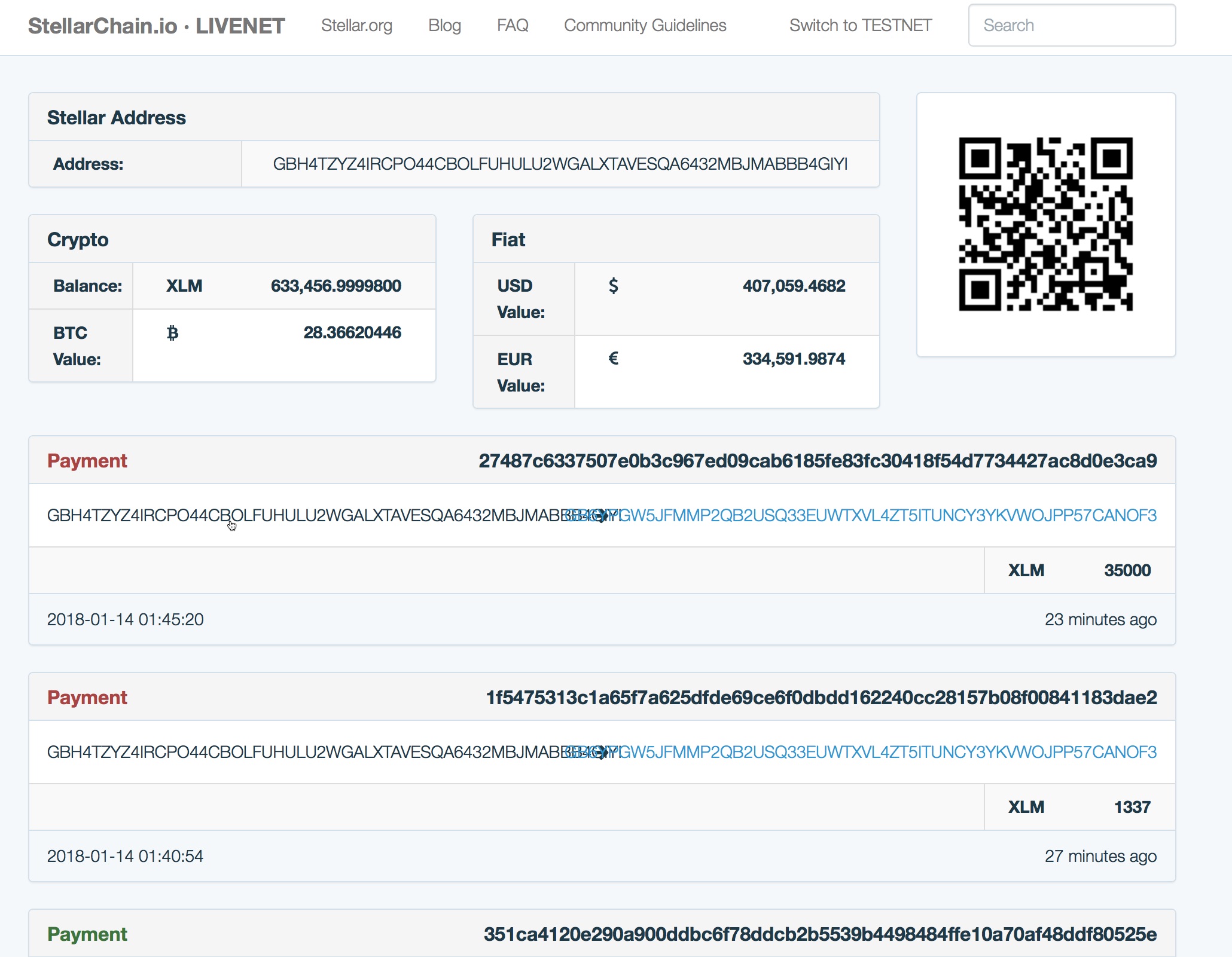Open transaction hash starting 351ca412
Viewport: 1232px width, 957px height.
click(820, 934)
